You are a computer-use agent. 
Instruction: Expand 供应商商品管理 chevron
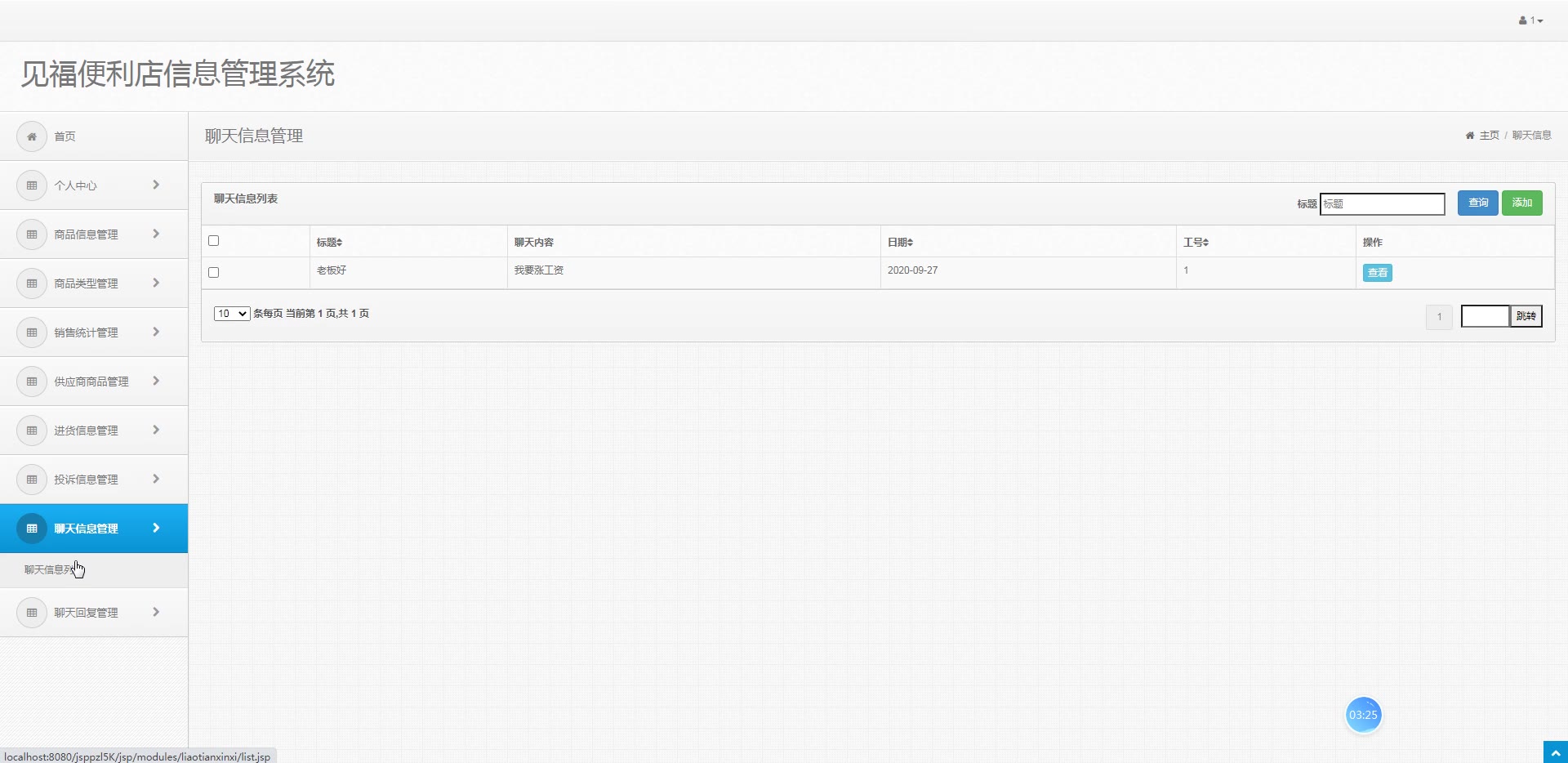click(156, 381)
